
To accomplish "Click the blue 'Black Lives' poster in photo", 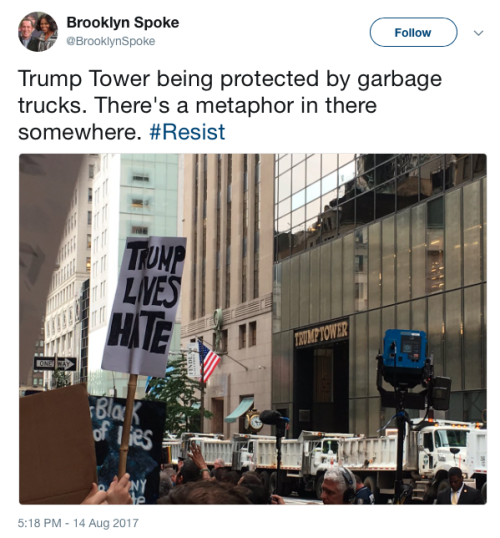I will pyautogui.click(x=128, y=446).
